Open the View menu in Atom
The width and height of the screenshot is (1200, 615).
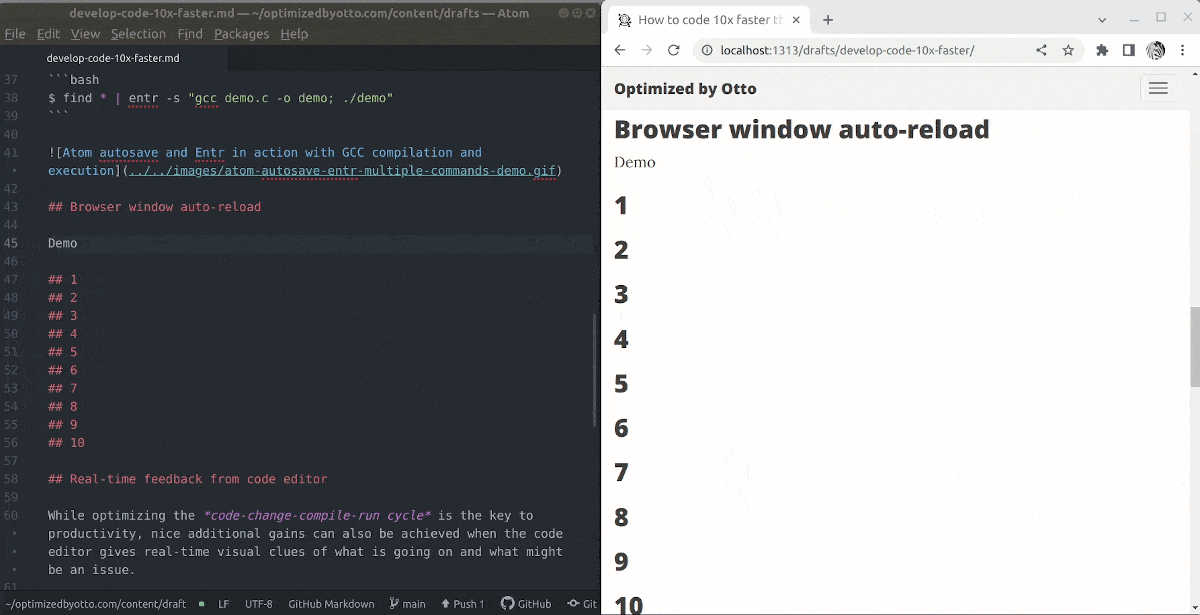click(x=85, y=33)
